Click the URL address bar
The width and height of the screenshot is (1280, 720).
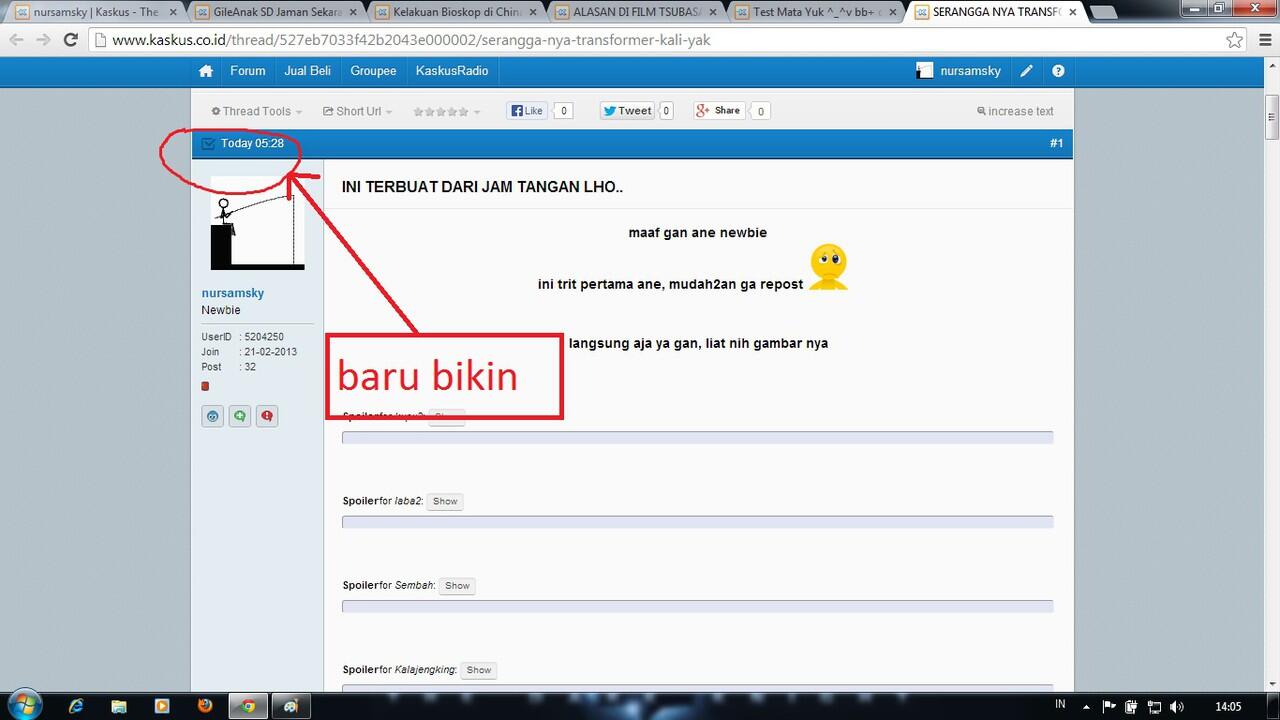660,41
